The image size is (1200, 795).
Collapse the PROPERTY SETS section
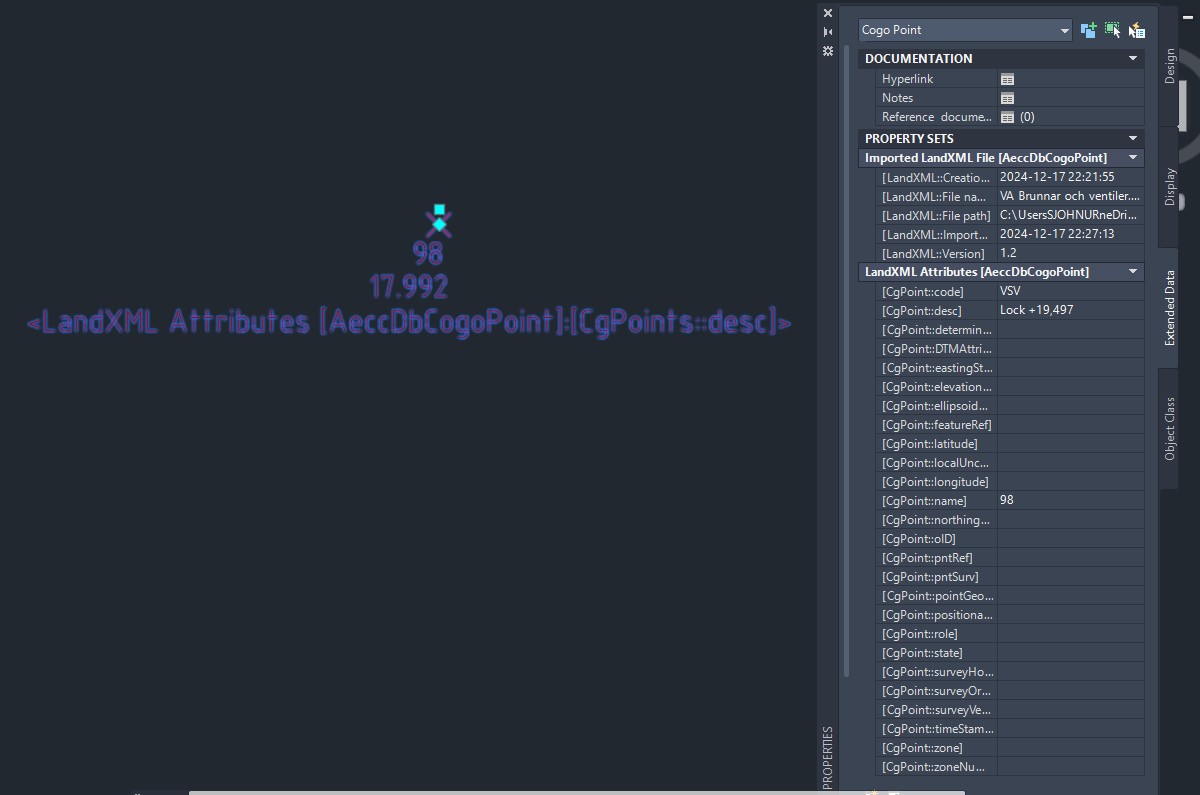(x=1131, y=138)
